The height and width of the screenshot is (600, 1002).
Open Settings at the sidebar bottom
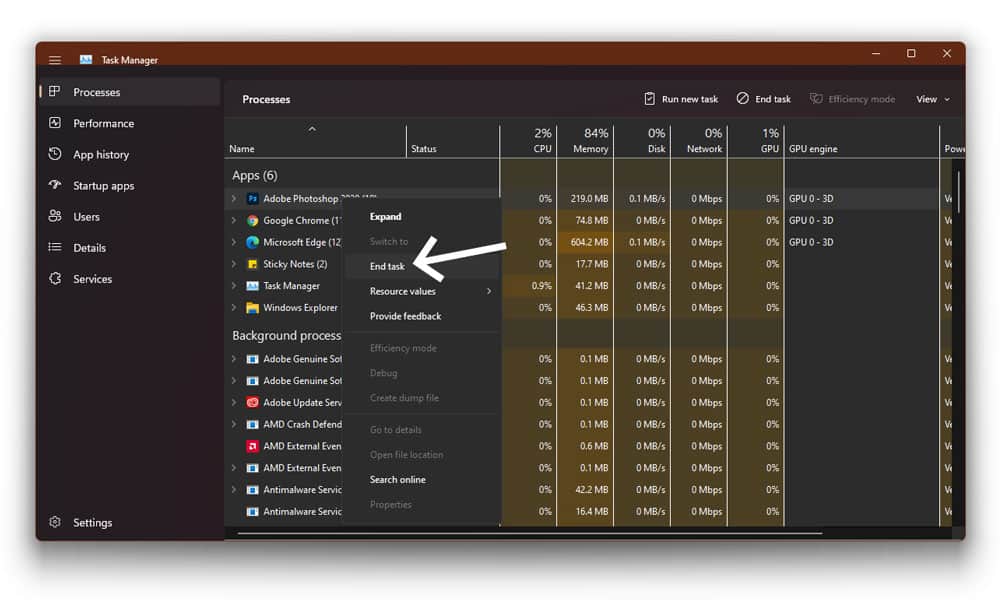(130, 523)
